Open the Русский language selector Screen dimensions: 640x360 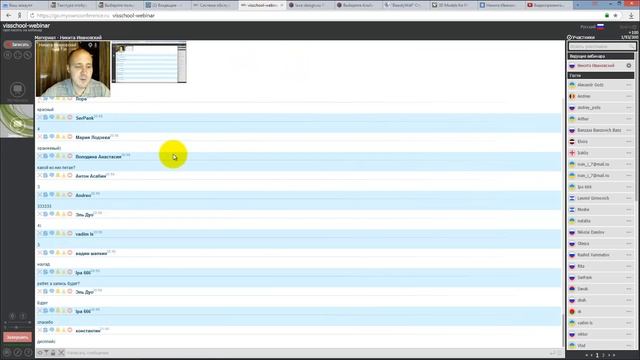click(592, 27)
